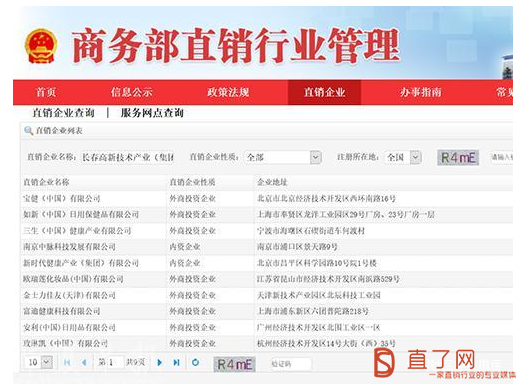
Task: Jump to the last page of results
Action: (x=176, y=362)
